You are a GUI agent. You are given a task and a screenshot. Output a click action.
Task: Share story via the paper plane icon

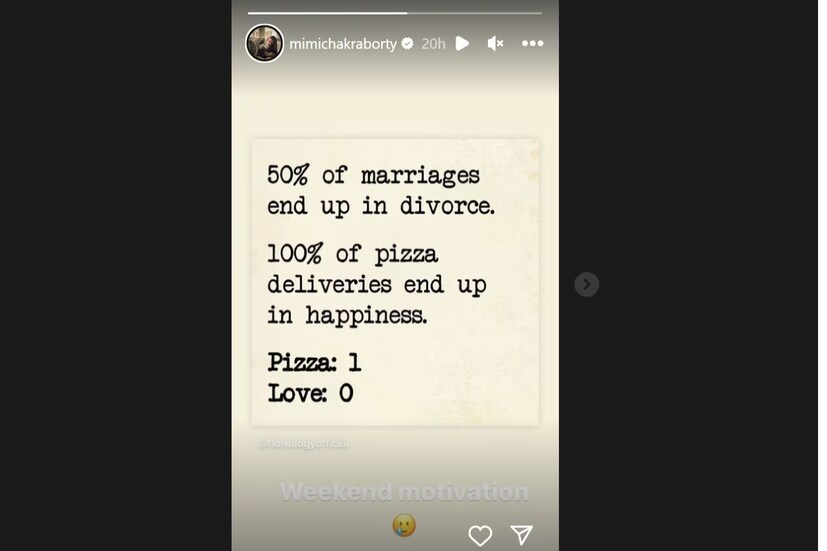[521, 535]
